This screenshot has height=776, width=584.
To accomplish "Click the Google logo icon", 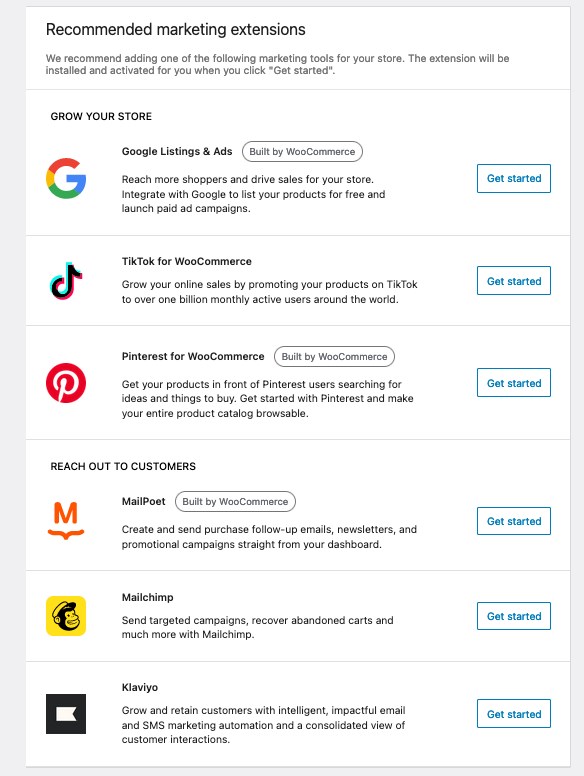I will coord(66,178).
